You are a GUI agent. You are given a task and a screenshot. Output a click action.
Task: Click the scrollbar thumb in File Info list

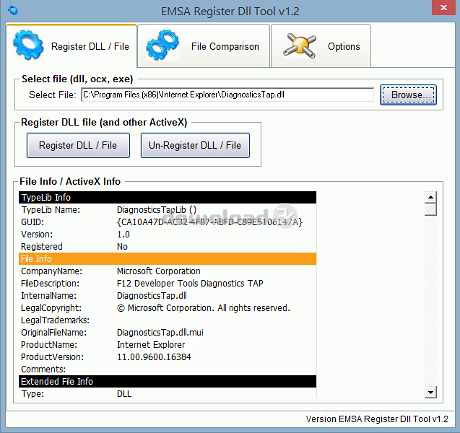coord(431,209)
